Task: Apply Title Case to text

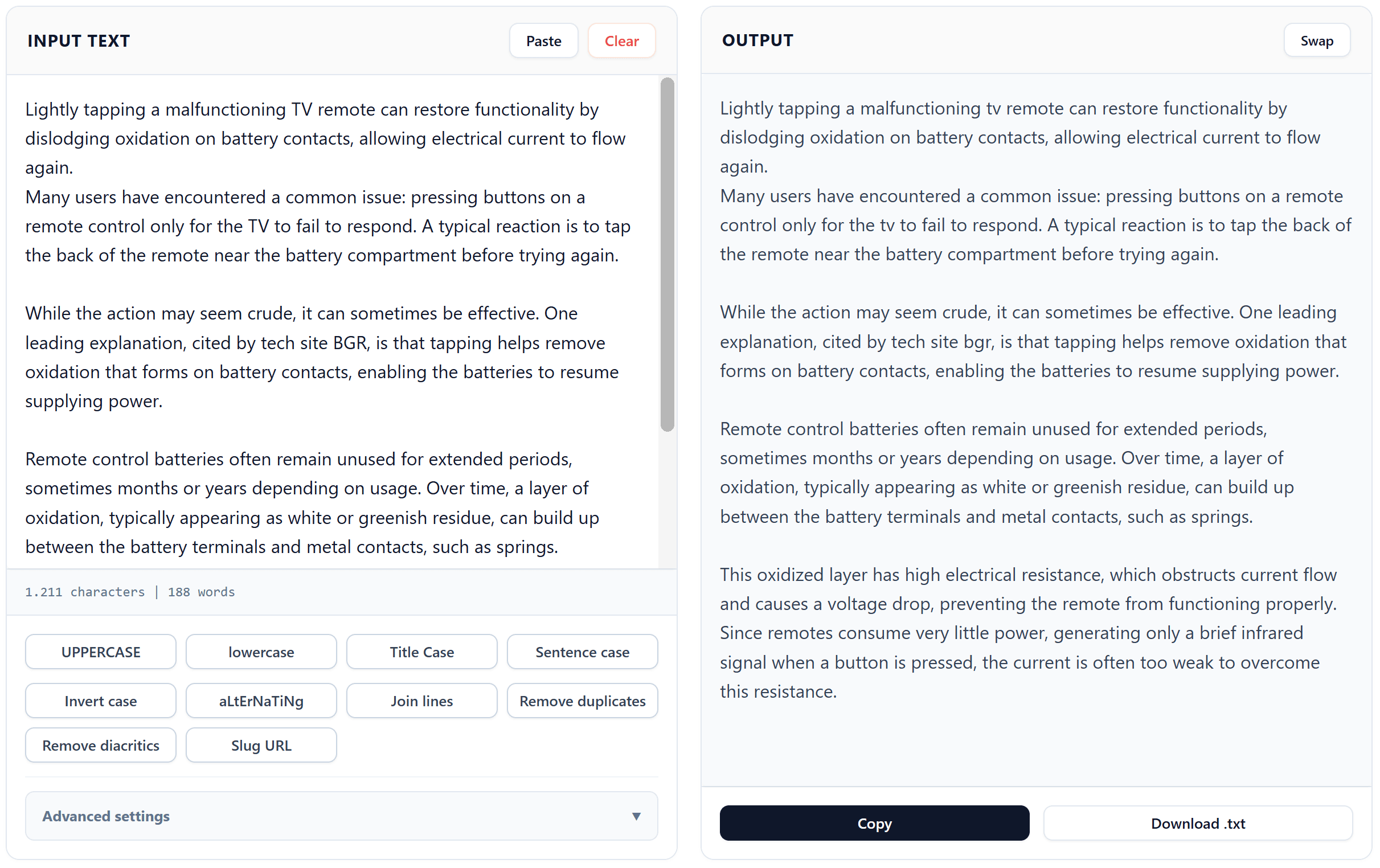Action: click(x=421, y=652)
